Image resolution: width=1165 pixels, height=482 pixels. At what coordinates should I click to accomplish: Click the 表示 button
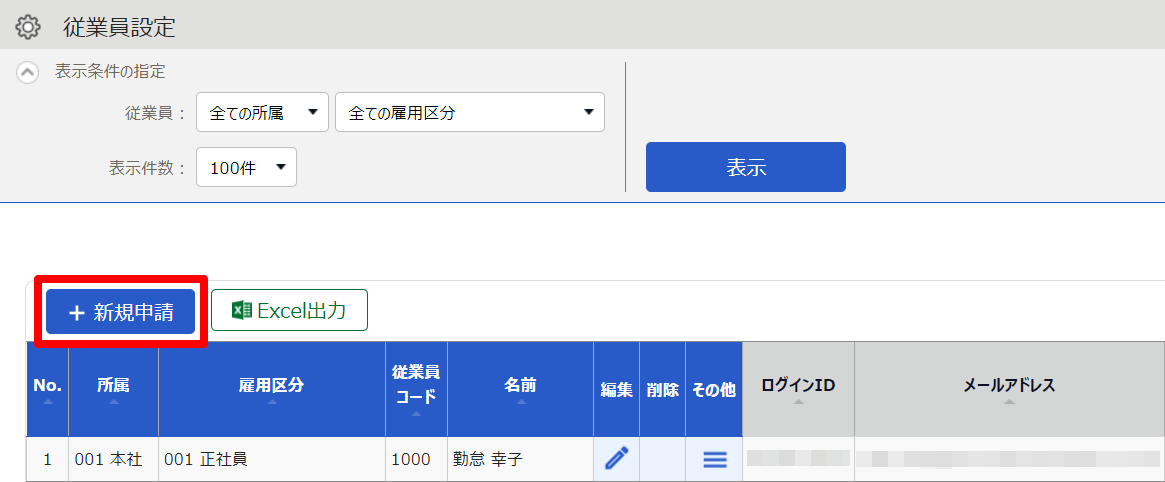coord(746,167)
